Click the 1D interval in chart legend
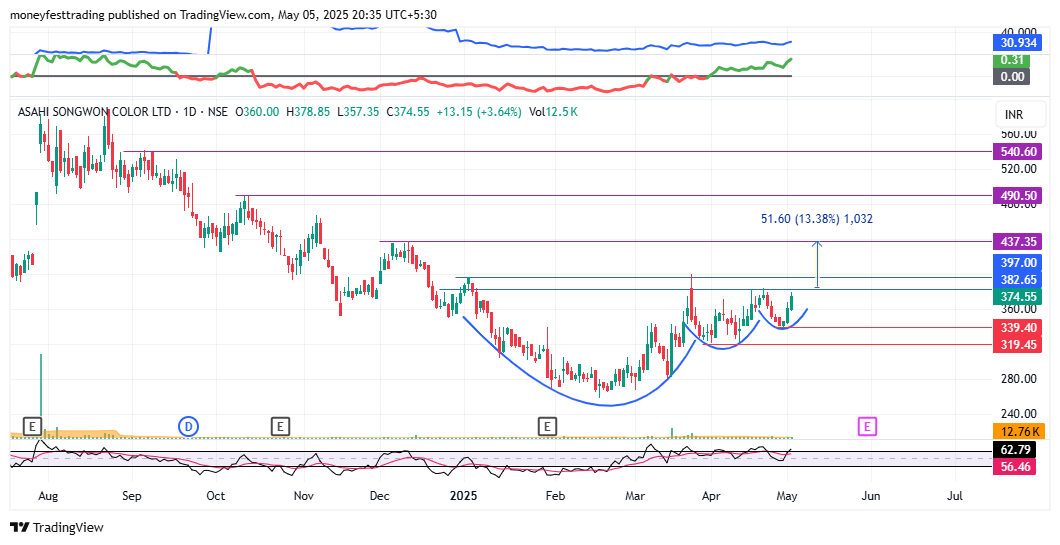The height and width of the screenshot is (545, 1060). [x=189, y=112]
